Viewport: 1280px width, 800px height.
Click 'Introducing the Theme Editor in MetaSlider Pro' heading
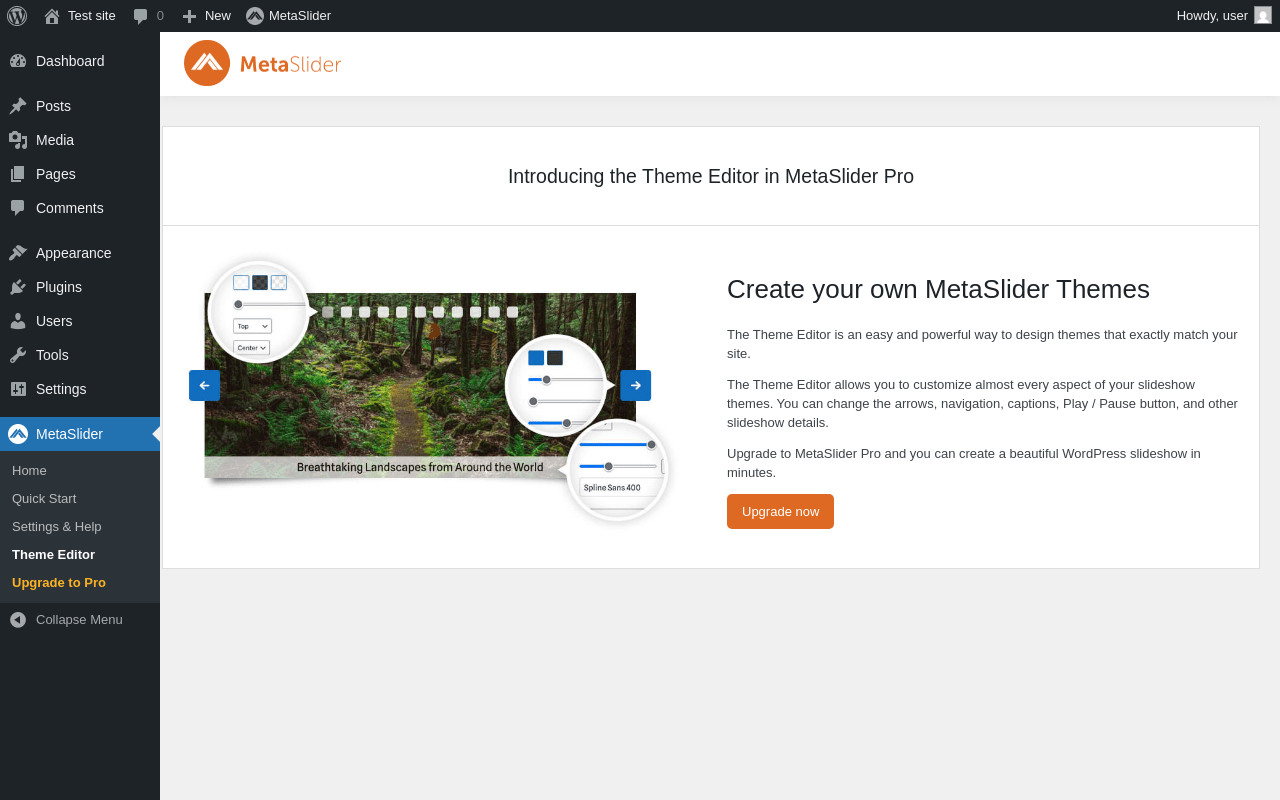coord(711,176)
